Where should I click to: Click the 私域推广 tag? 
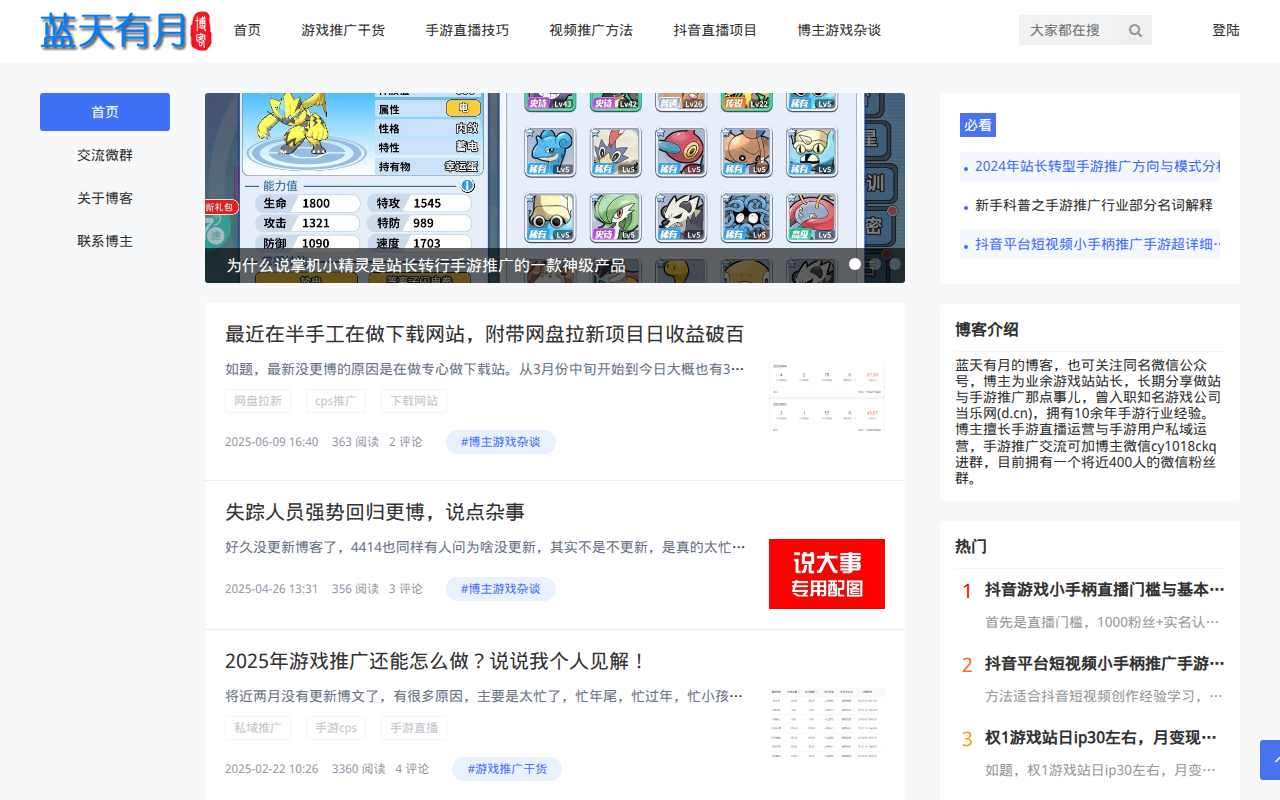pyautogui.click(x=258, y=728)
